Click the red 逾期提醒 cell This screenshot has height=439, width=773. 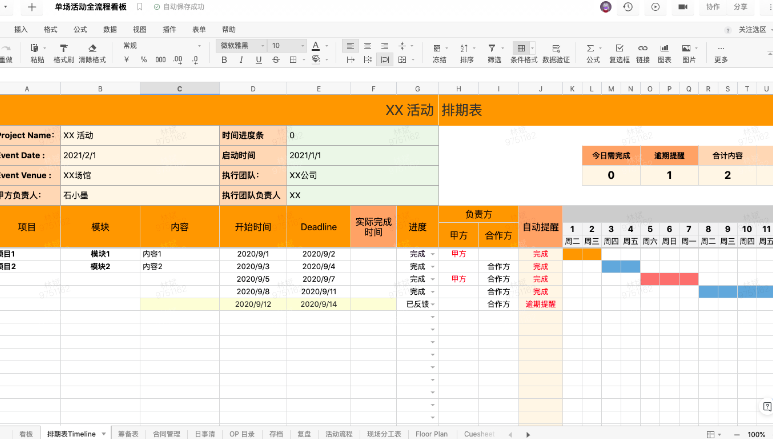(x=540, y=304)
